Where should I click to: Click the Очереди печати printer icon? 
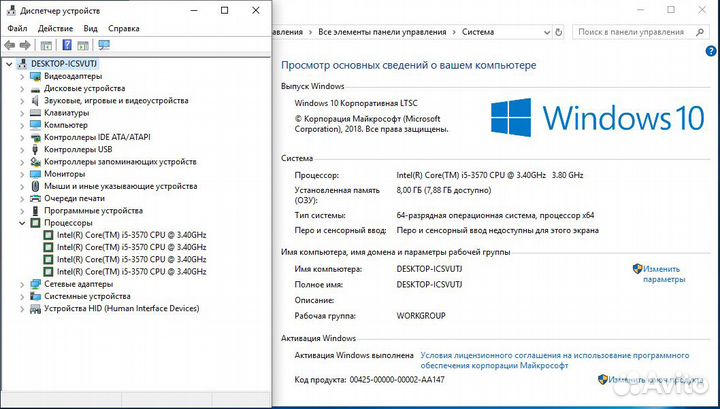point(35,199)
